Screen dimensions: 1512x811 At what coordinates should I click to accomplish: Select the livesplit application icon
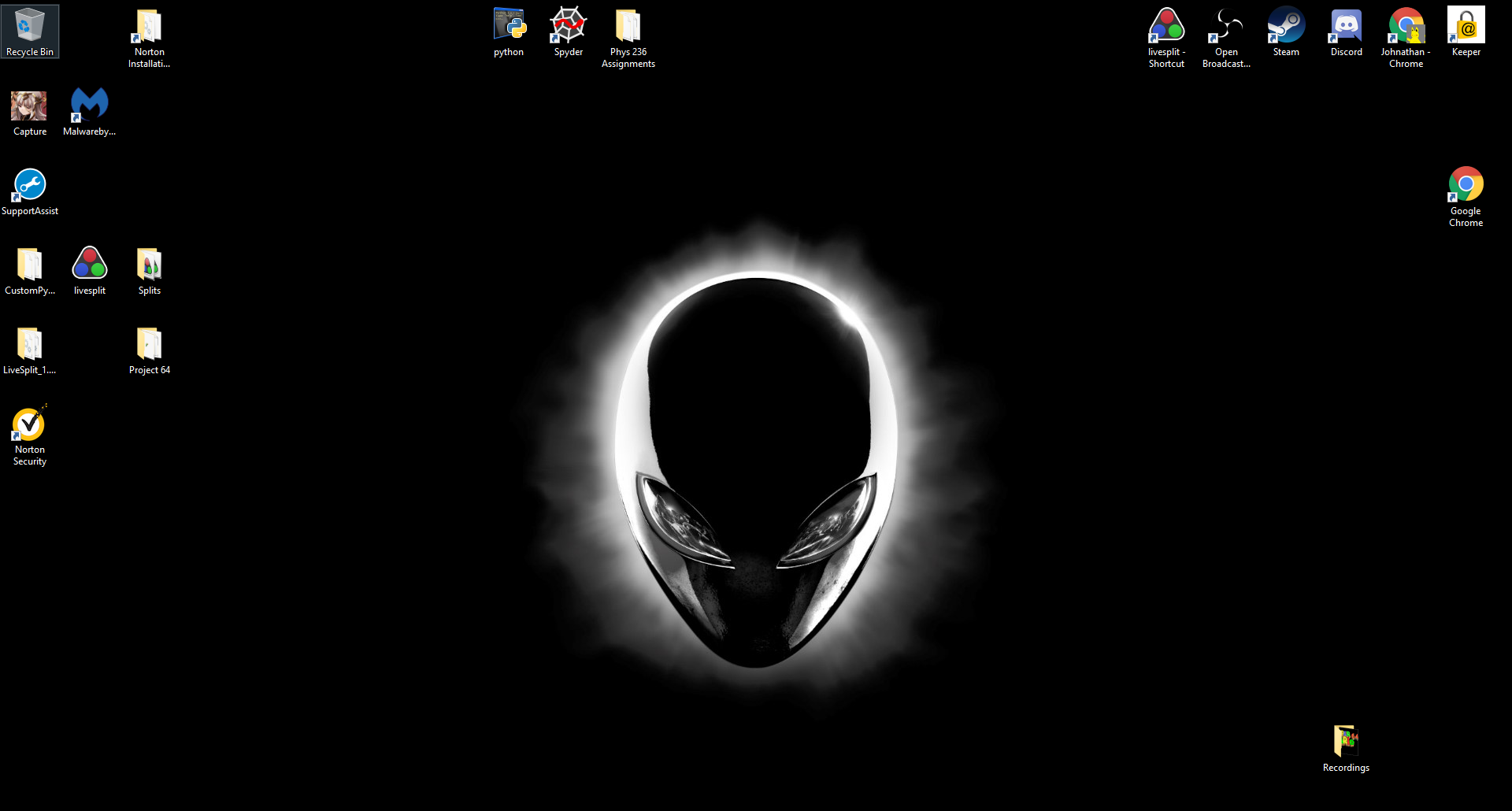(90, 271)
